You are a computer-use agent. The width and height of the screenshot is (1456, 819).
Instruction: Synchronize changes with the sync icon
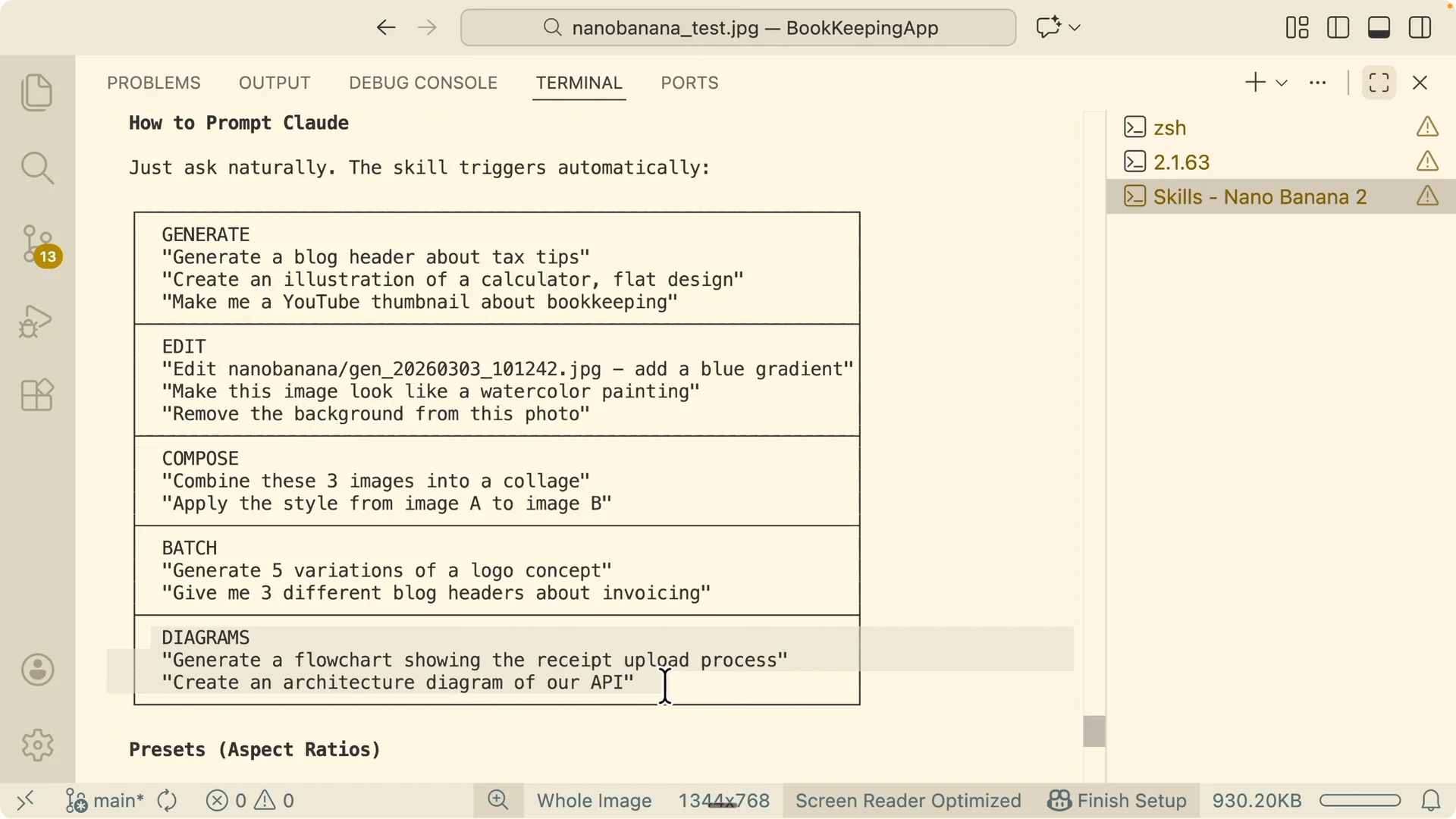[x=167, y=801]
